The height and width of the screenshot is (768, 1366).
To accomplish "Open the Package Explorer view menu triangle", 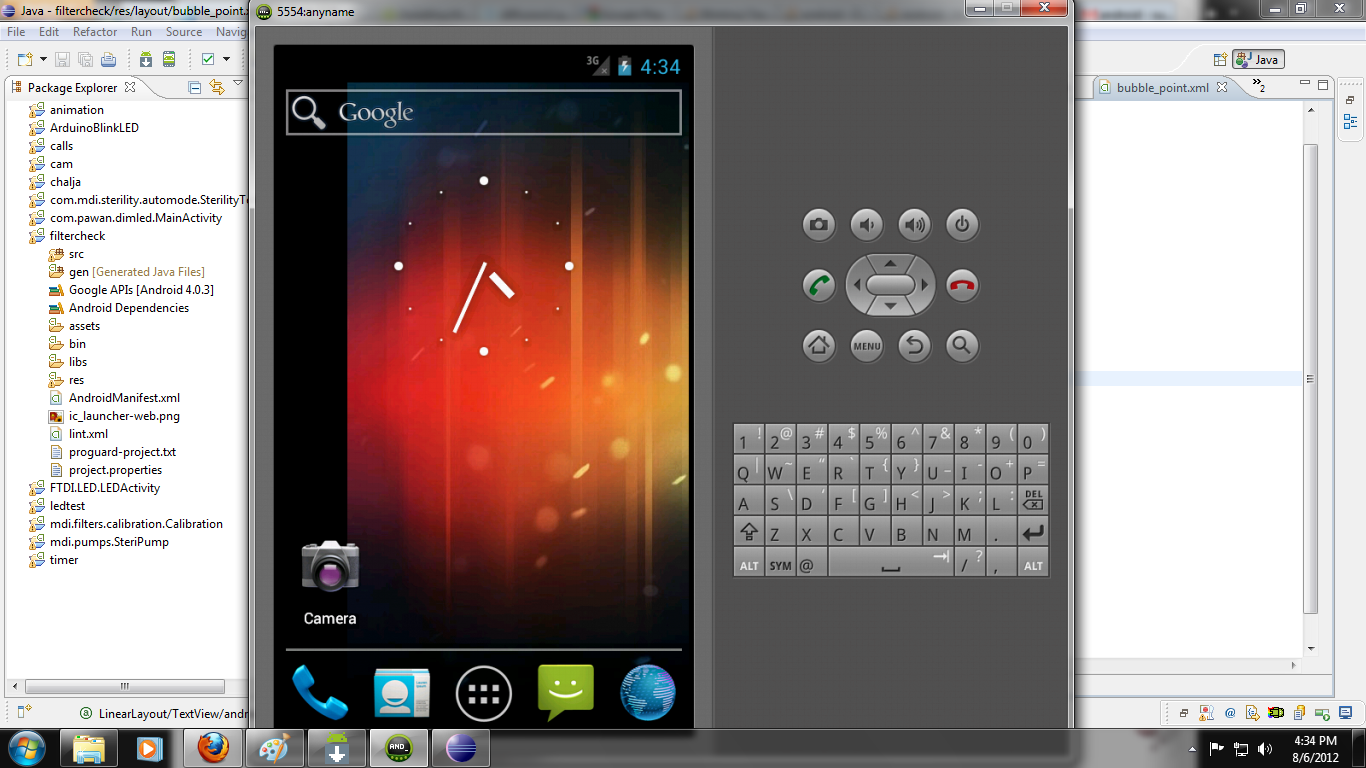I will pos(238,84).
